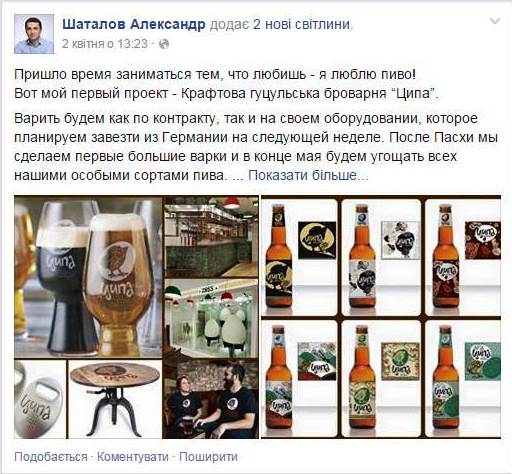Open the post timestamp 2 квітня о 13:23

tap(104, 44)
